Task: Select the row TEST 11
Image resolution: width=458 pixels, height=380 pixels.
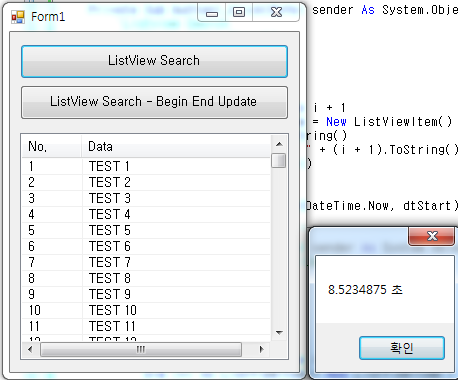Action: [x=146, y=326]
